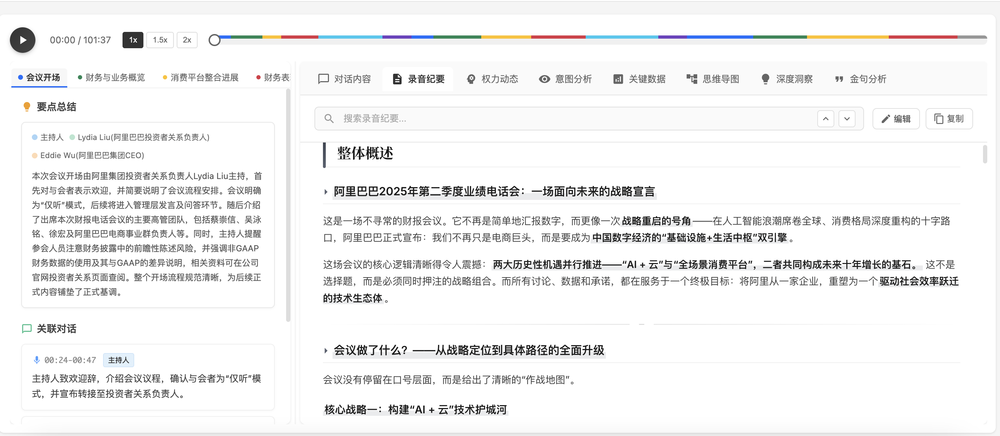This screenshot has height=436, width=1000.
Task: Open the 关键数据 chart icon tab
Action: (639, 79)
